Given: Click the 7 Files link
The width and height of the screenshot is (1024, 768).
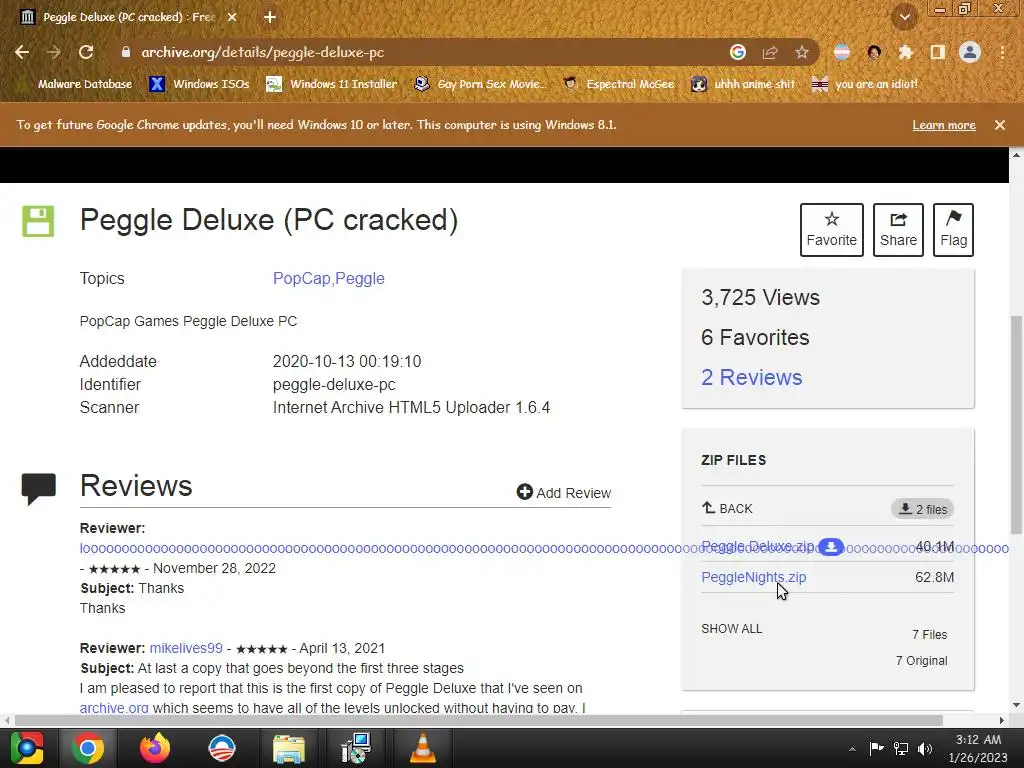Looking at the screenshot, I should 929,634.
